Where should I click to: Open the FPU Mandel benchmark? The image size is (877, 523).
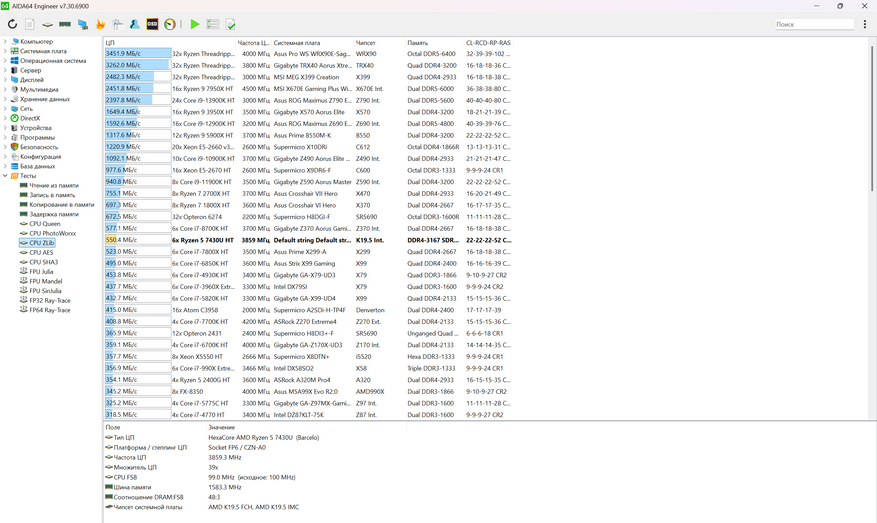(x=46, y=281)
